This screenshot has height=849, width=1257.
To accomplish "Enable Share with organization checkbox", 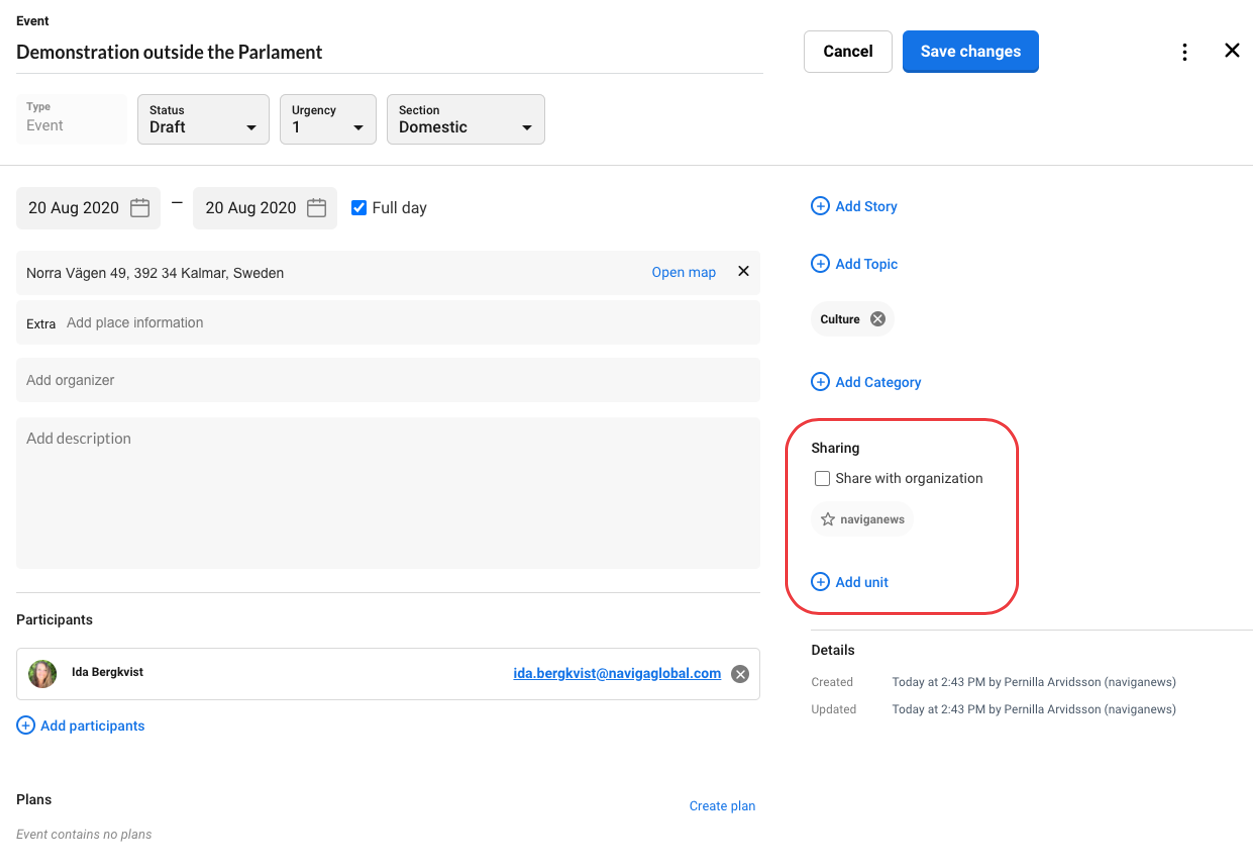I will coord(822,479).
